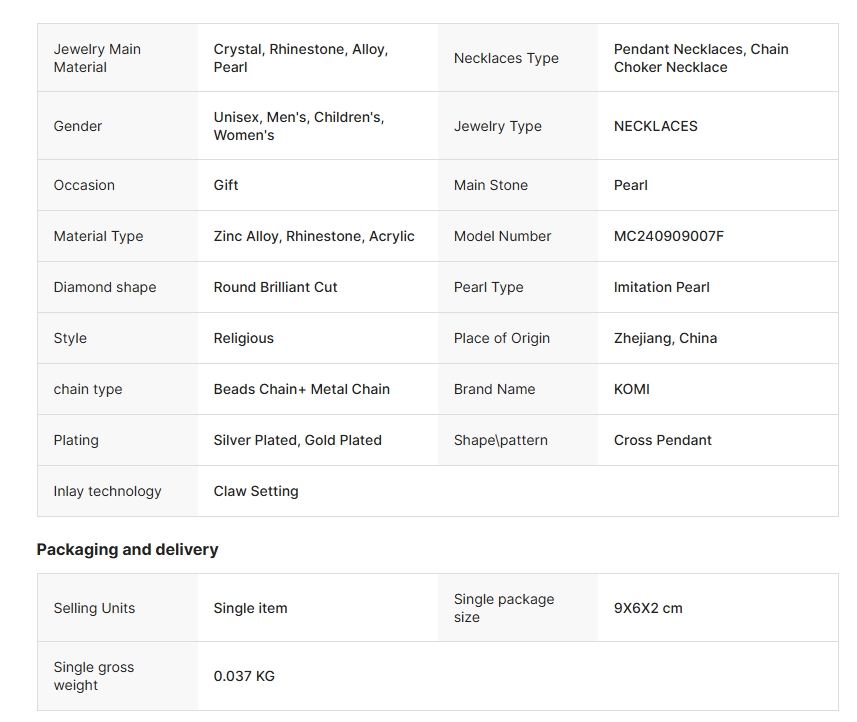
Task: Click the 0.037 KG gross weight value
Action: (x=244, y=676)
